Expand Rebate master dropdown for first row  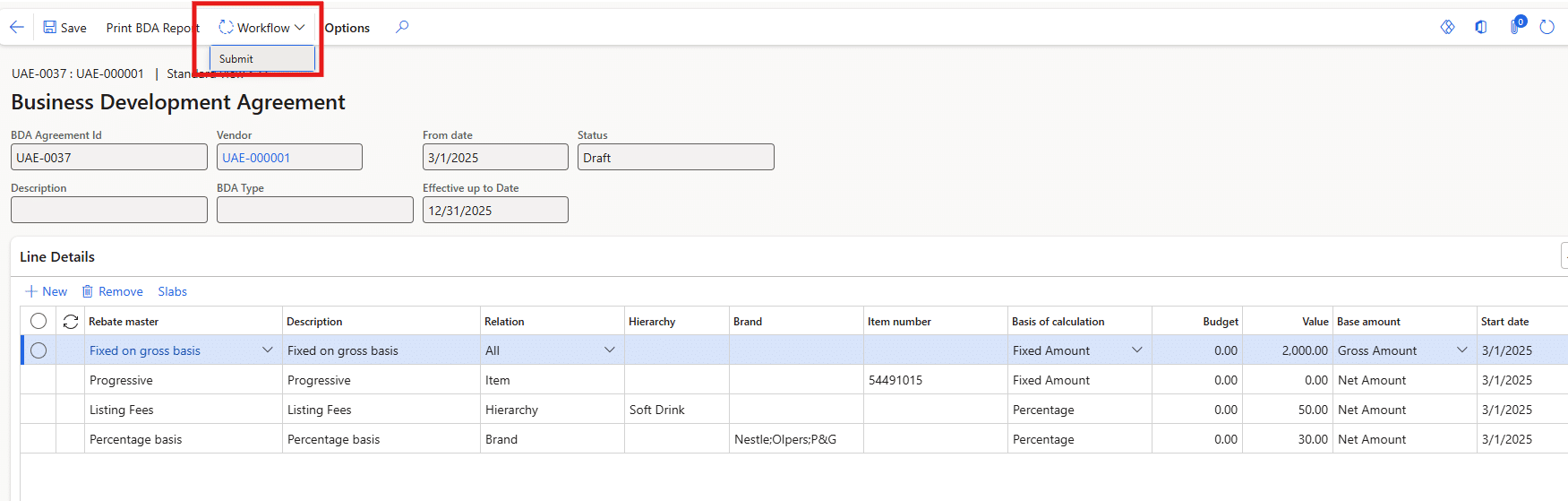[x=267, y=350]
